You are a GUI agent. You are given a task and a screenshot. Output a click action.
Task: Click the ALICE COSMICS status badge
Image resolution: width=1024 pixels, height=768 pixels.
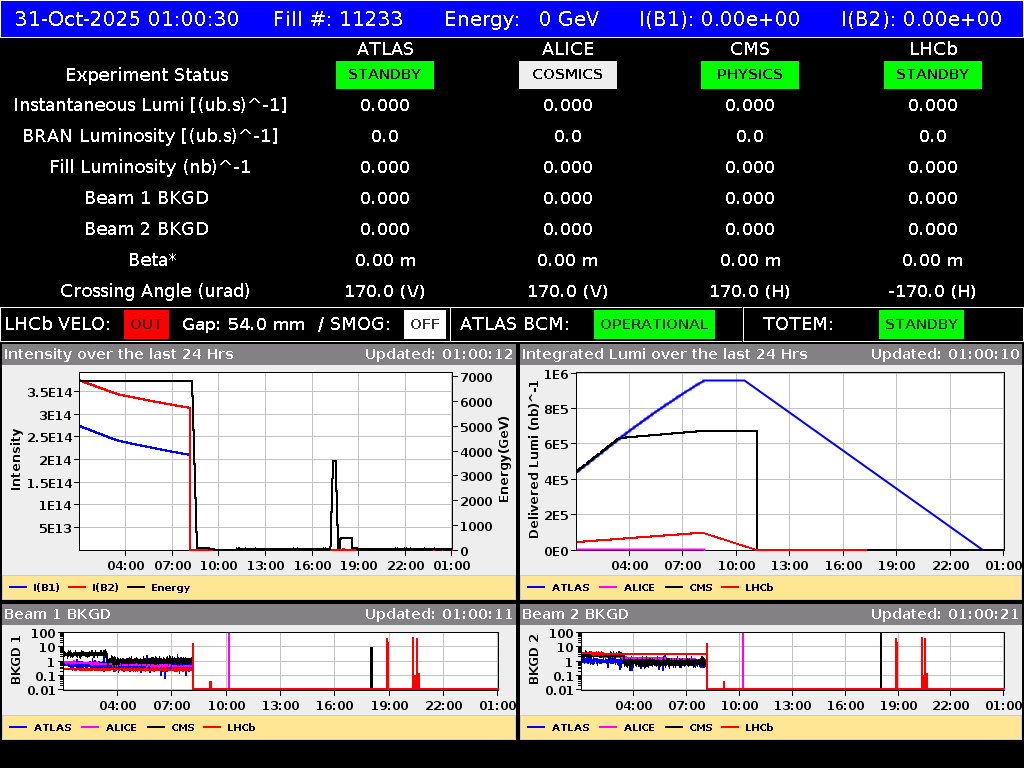click(567, 74)
